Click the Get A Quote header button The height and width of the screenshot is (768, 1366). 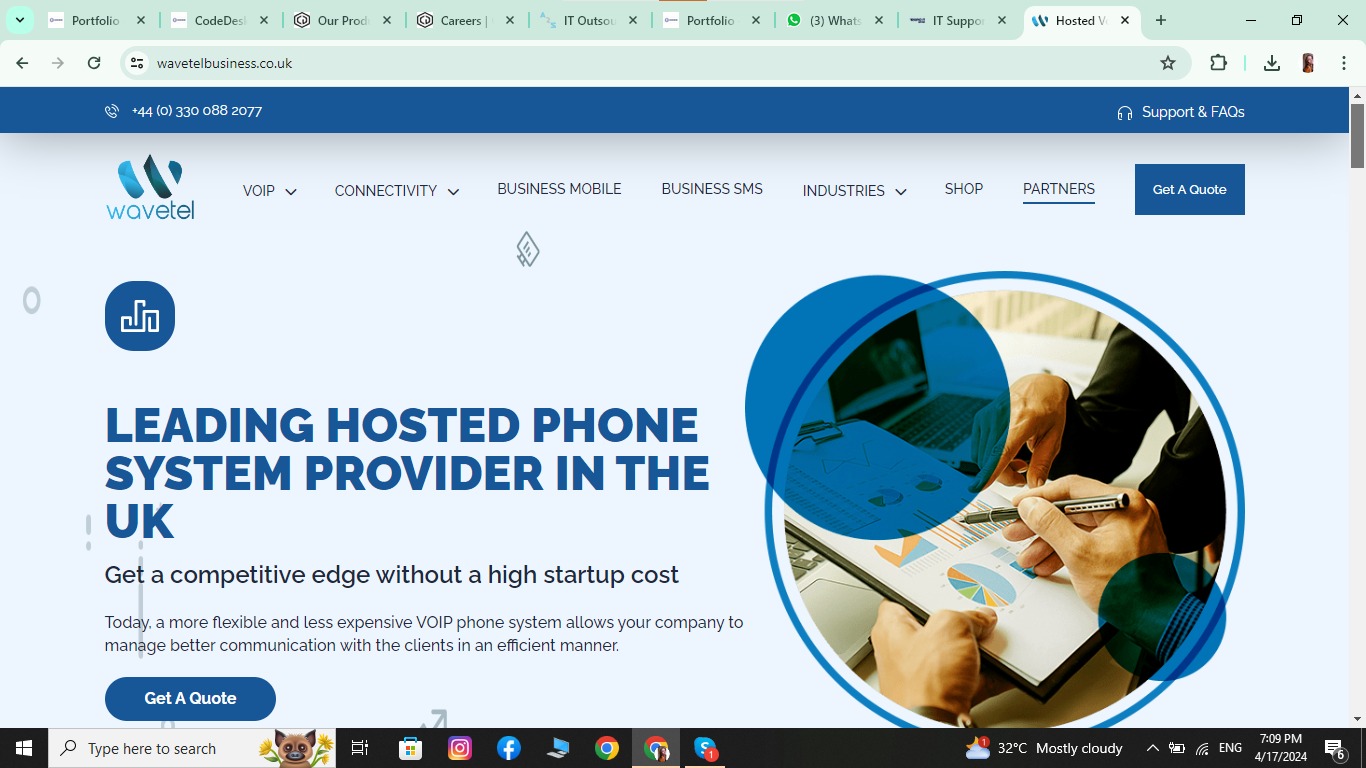(1190, 189)
